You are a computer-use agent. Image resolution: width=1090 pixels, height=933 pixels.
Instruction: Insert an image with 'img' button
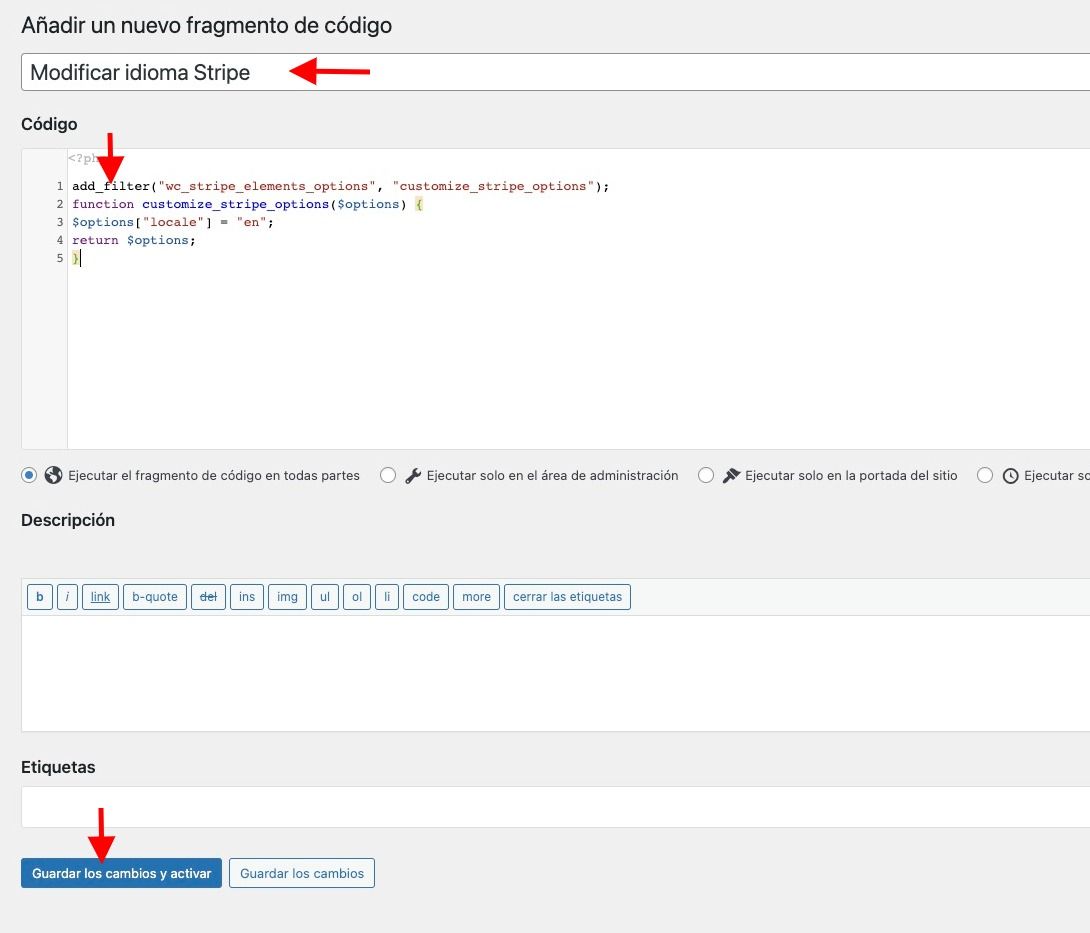[x=287, y=597]
